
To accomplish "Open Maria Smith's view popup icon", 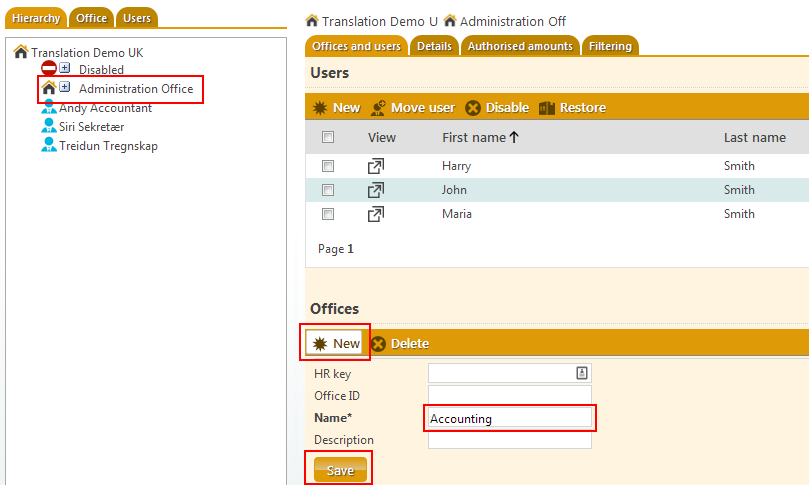I will click(x=376, y=214).
